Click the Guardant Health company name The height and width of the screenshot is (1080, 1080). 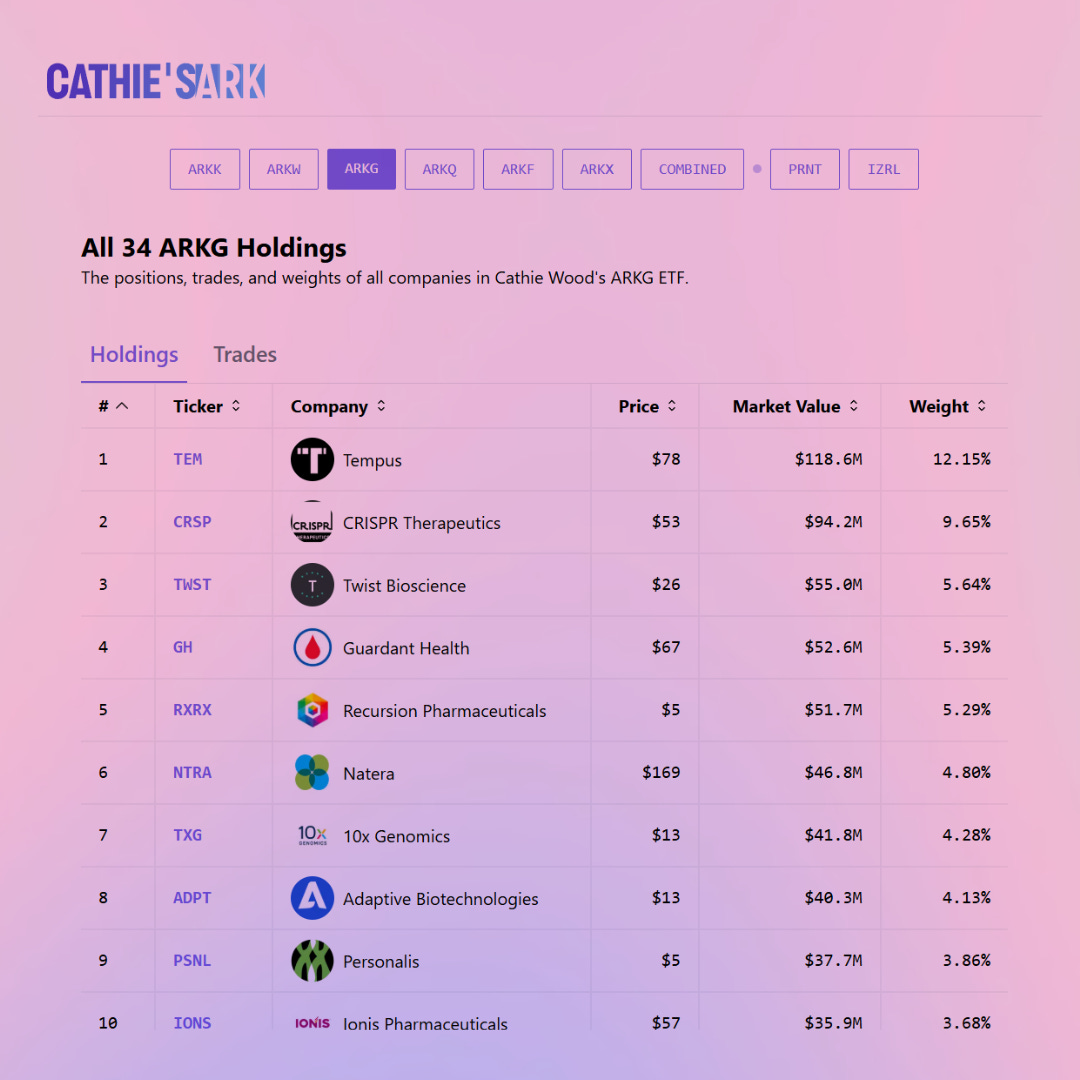pyautogui.click(x=406, y=649)
